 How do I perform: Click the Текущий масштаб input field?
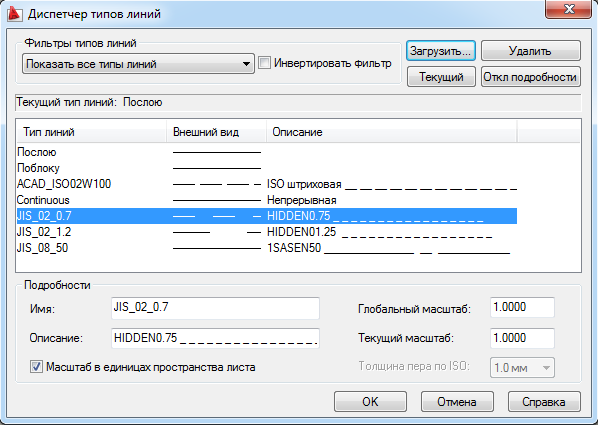[x=522, y=338]
